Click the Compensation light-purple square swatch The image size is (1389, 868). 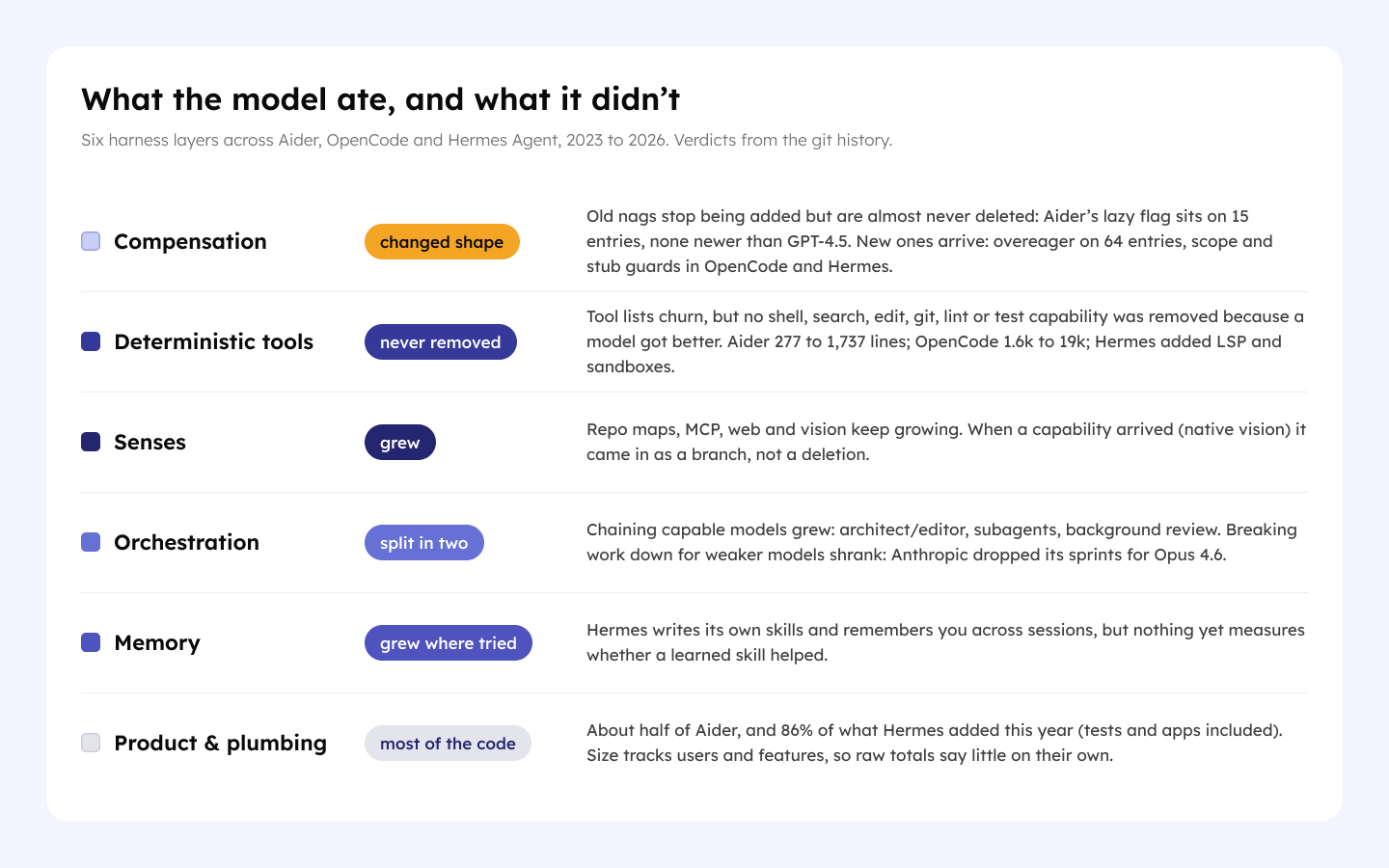91,241
